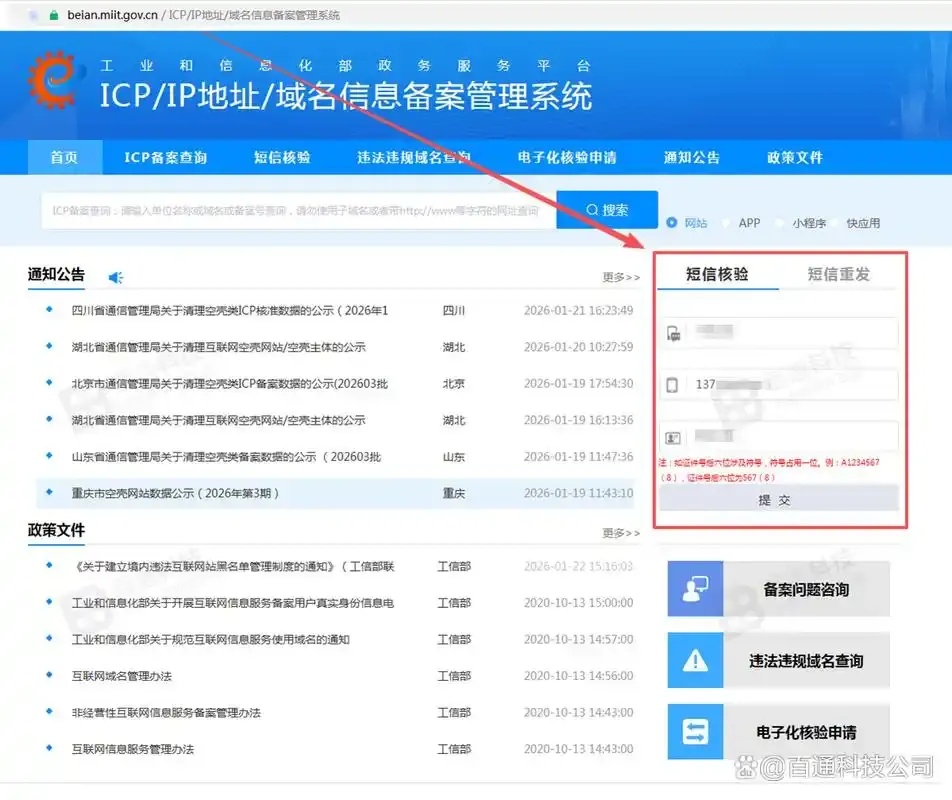952x800 pixels.
Task: Select the APP radio option
Action: click(x=726, y=223)
